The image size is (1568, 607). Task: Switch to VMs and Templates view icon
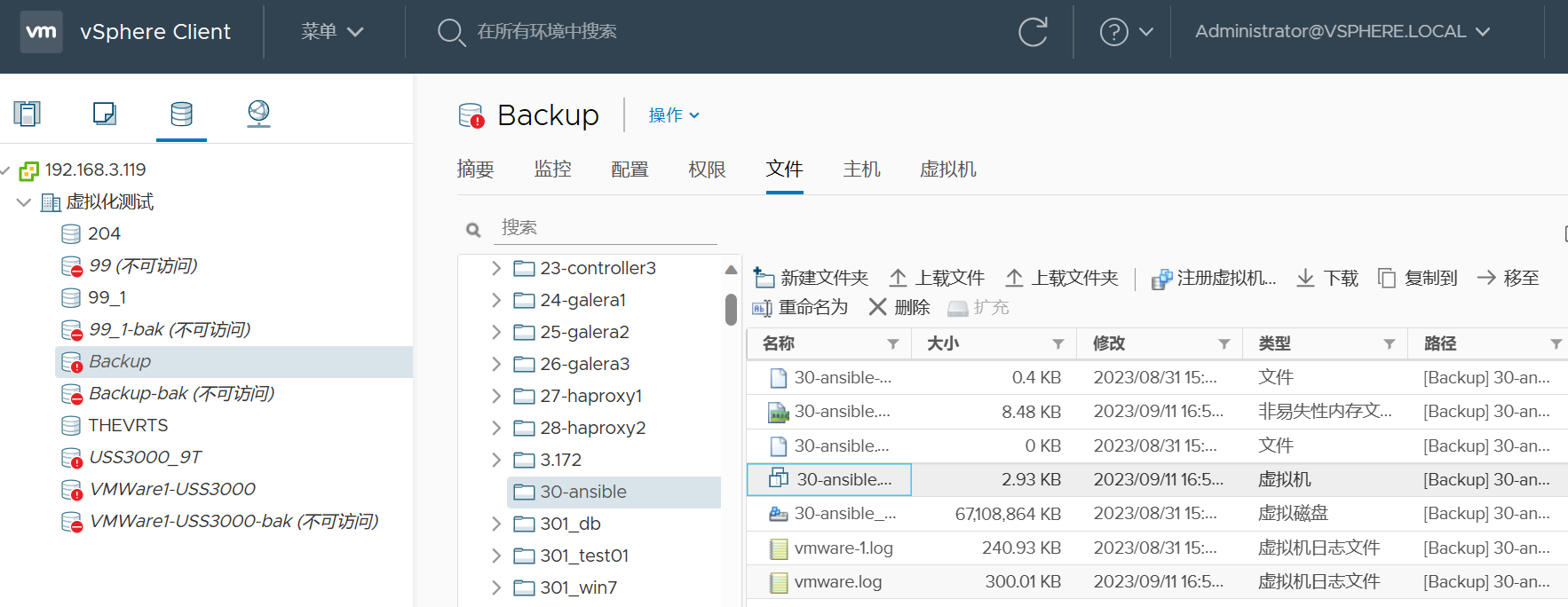click(105, 114)
